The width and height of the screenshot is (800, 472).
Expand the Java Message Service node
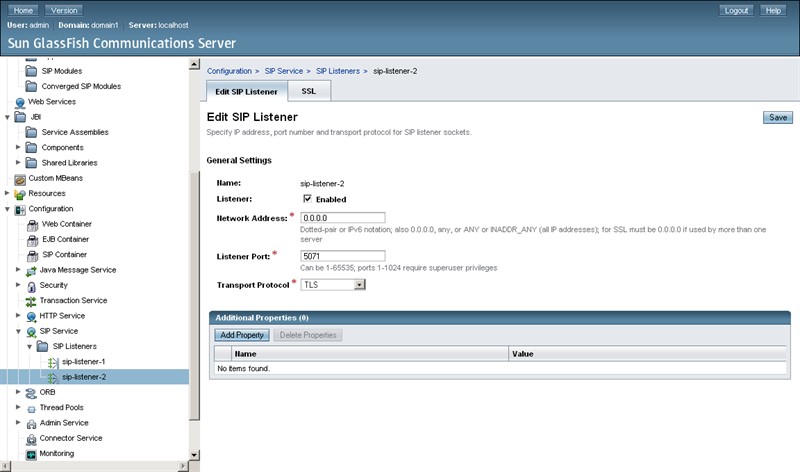point(18,270)
